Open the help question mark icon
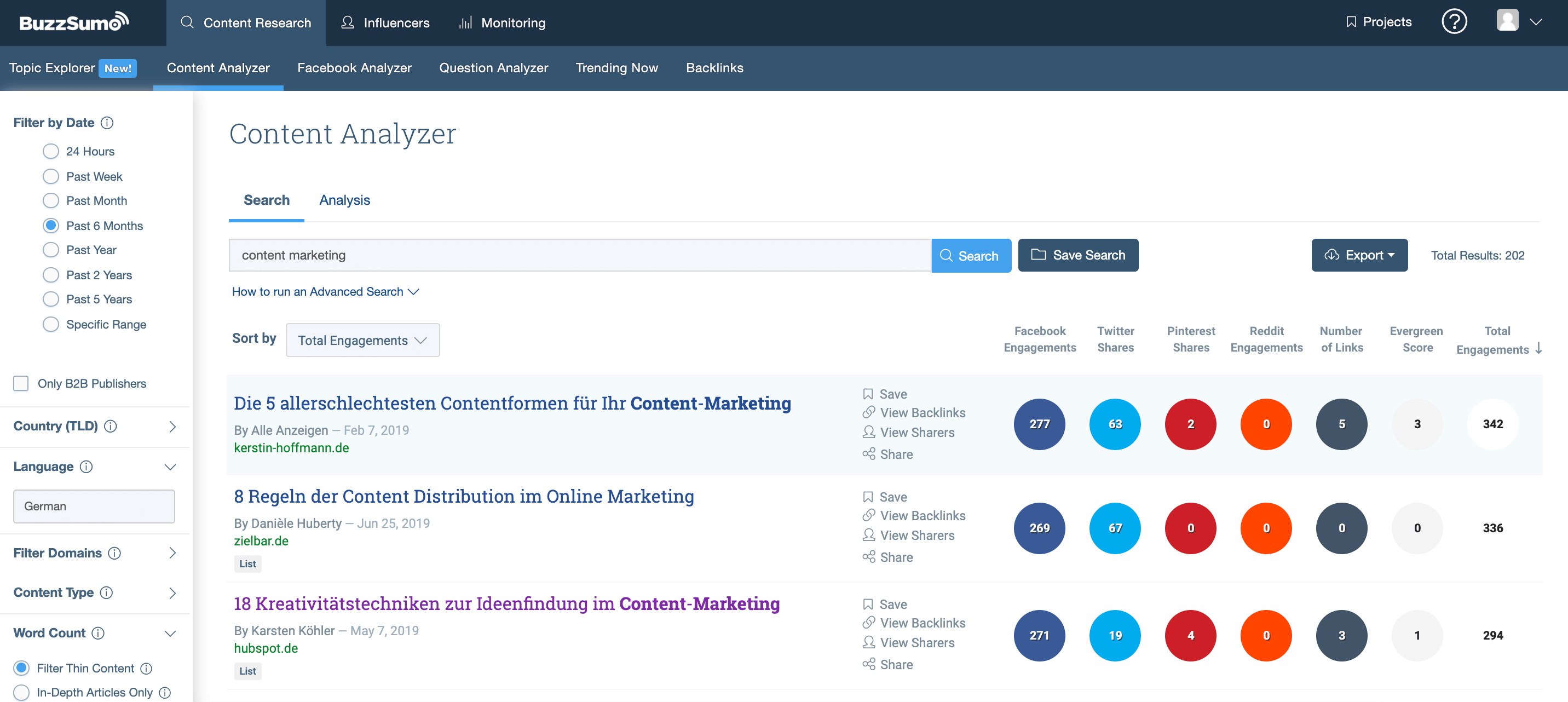The width and height of the screenshot is (1568, 702). coord(1454,22)
